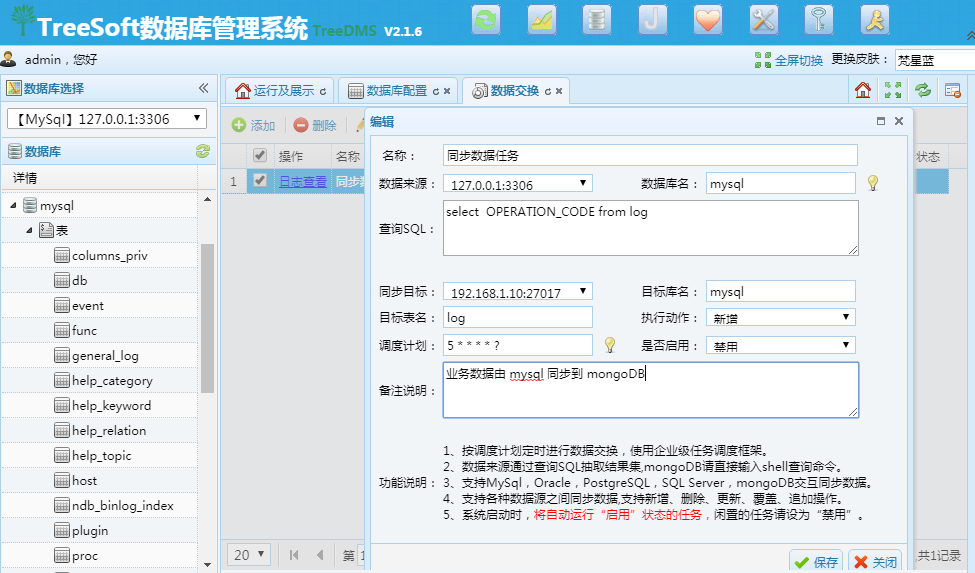Open the 同步目标 dropdown

click(517, 291)
